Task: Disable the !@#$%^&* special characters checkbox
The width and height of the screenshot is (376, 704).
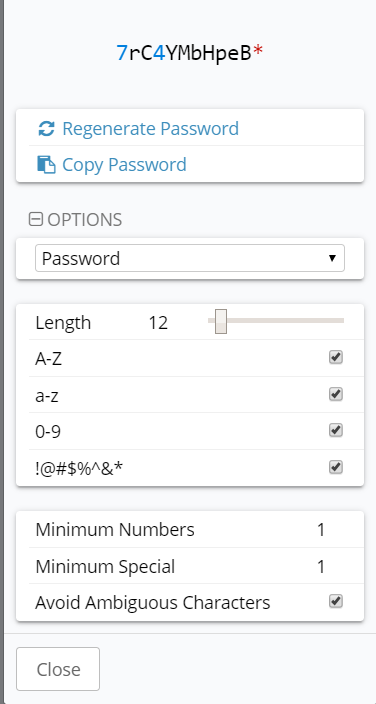Action: pyautogui.click(x=336, y=467)
